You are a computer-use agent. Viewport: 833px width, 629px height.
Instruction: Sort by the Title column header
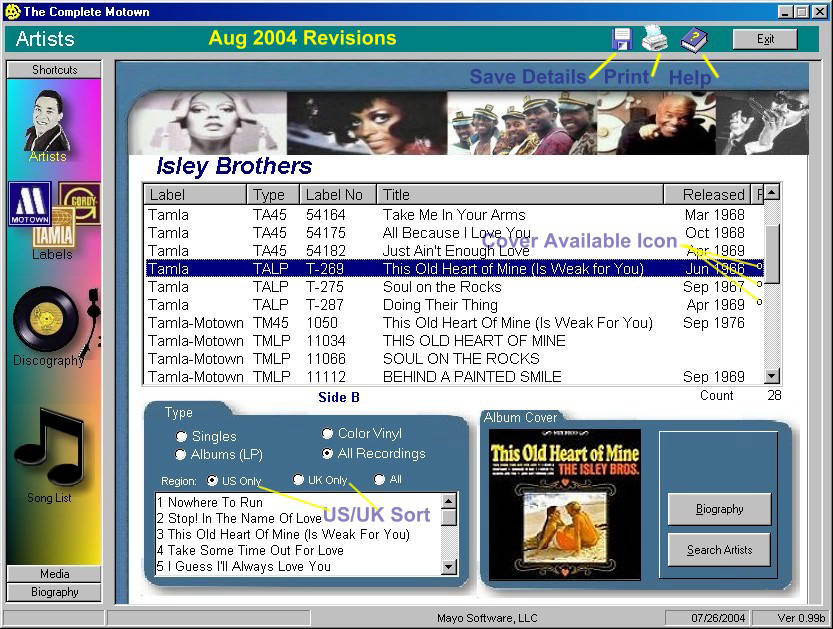pos(520,194)
